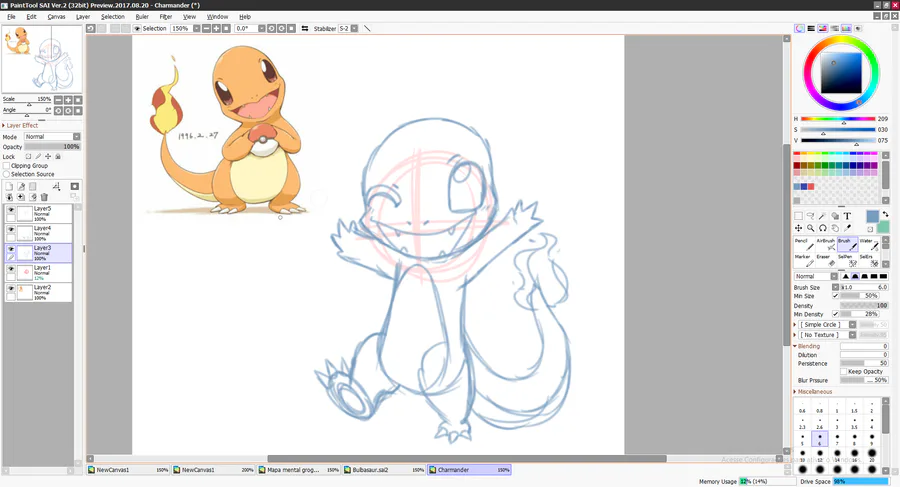Screen dimensions: 900x487
Task: Select the Move tool
Action: click(798, 228)
